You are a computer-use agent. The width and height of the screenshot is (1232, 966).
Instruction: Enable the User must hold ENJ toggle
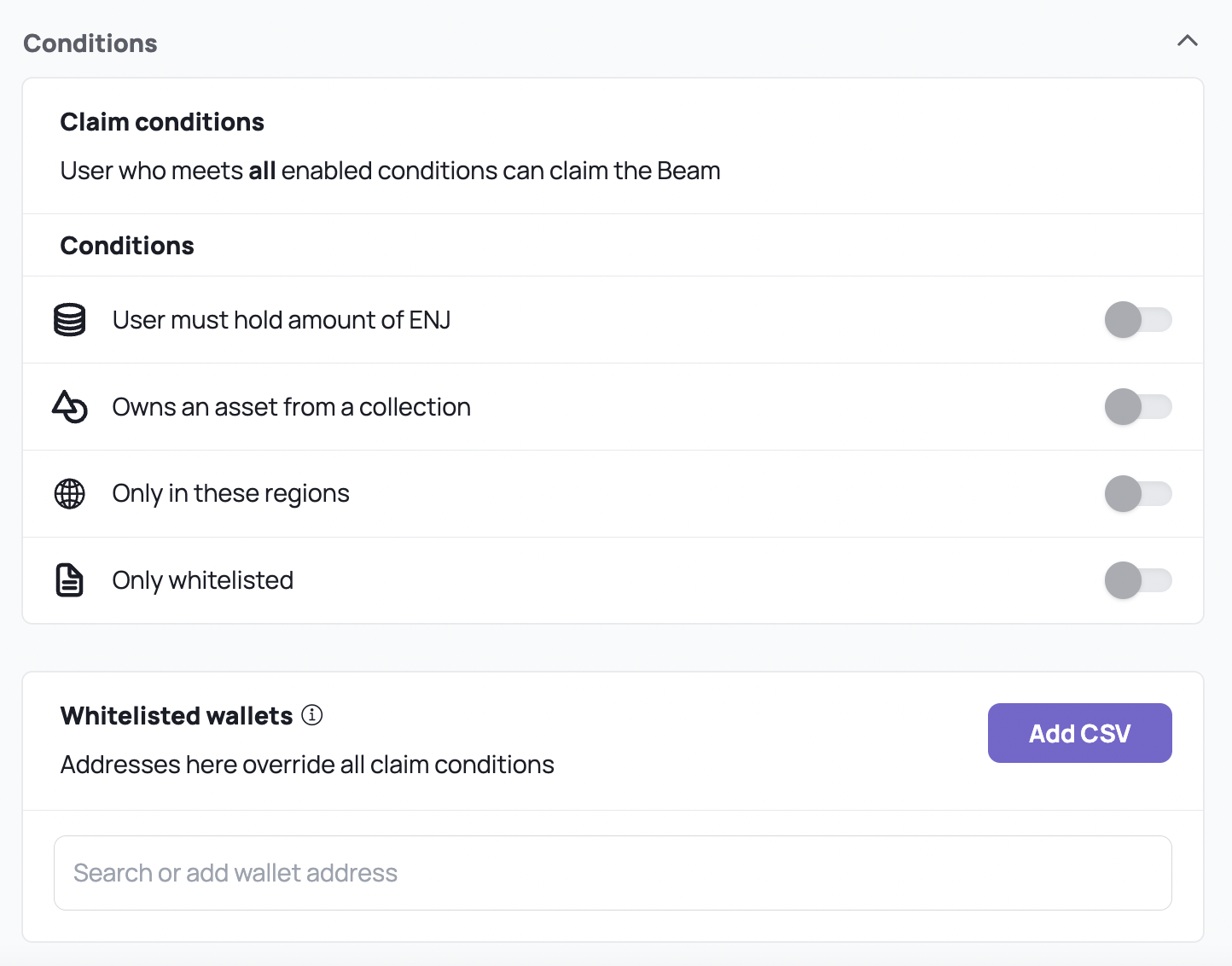pos(1138,320)
